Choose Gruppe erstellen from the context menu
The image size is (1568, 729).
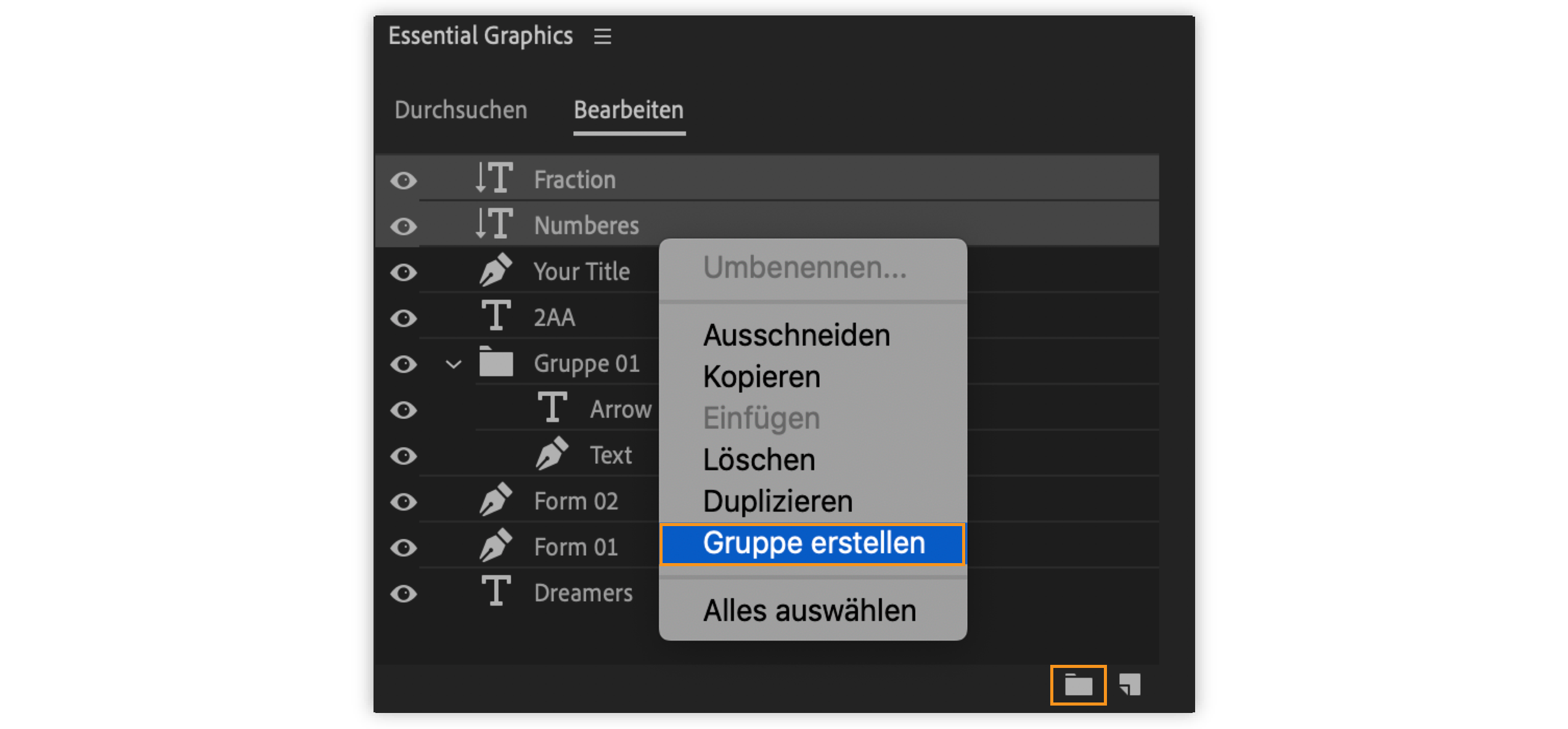[813, 543]
